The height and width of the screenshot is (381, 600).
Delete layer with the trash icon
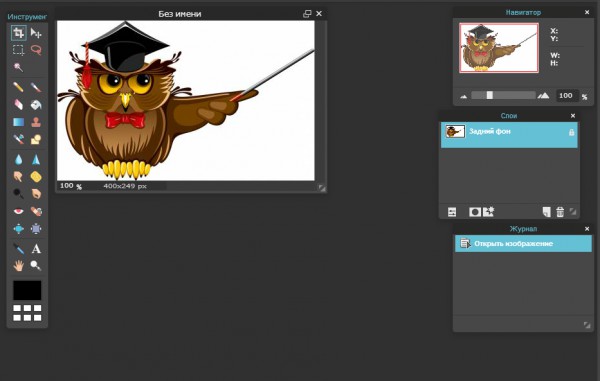[560, 212]
